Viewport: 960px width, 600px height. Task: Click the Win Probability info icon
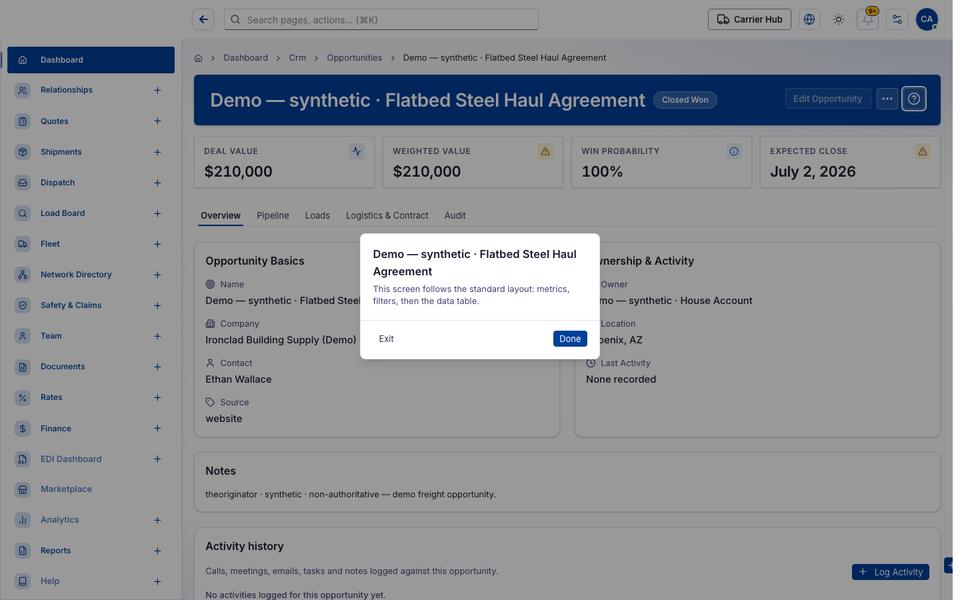(x=733, y=151)
